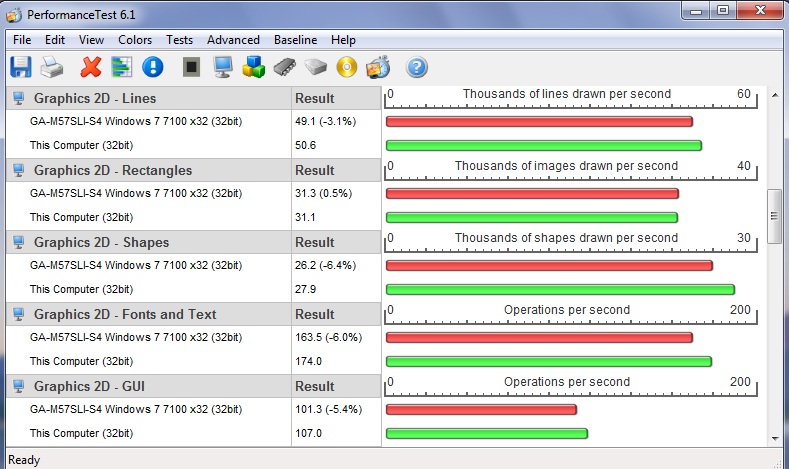Image resolution: width=789 pixels, height=469 pixels.
Task: Click the Print results printer icon
Action: click(52, 67)
